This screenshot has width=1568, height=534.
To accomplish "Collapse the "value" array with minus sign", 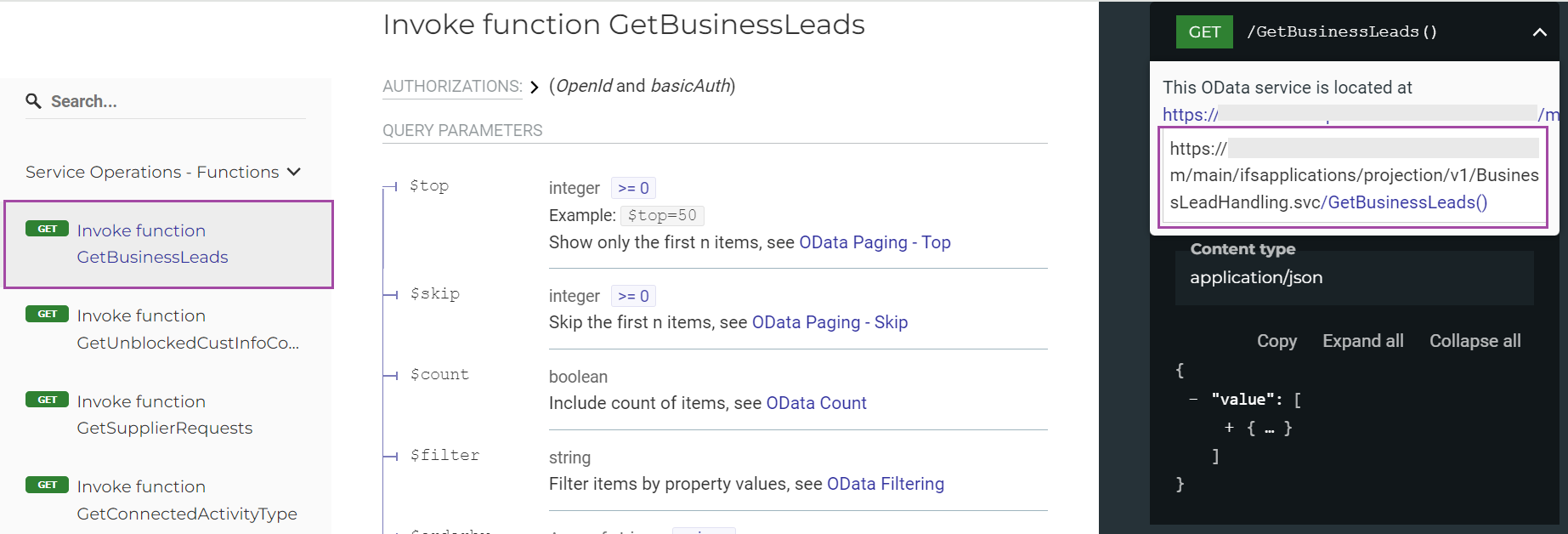I will coord(1193,399).
